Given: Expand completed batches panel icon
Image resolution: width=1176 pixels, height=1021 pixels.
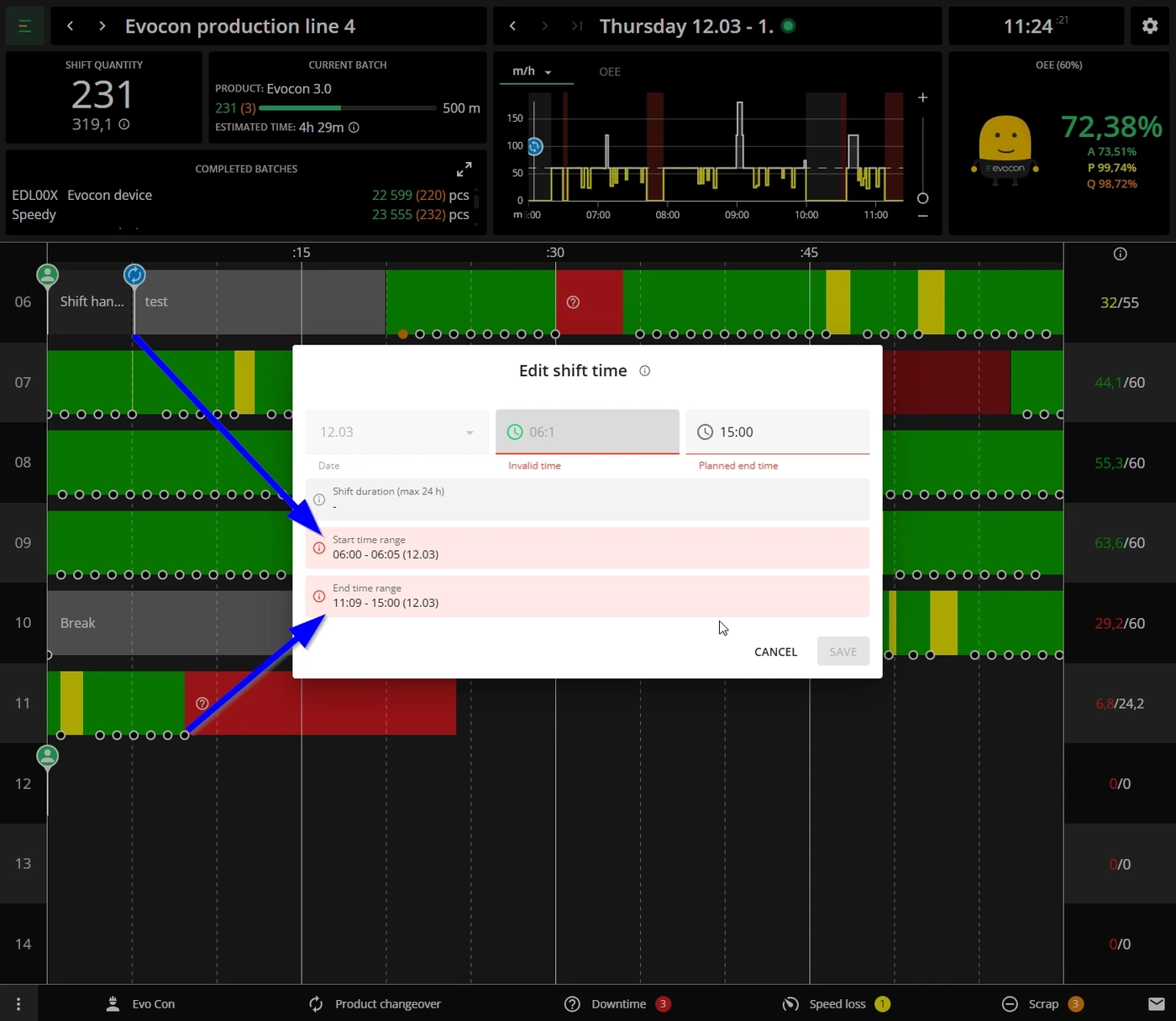Looking at the screenshot, I should [x=464, y=169].
